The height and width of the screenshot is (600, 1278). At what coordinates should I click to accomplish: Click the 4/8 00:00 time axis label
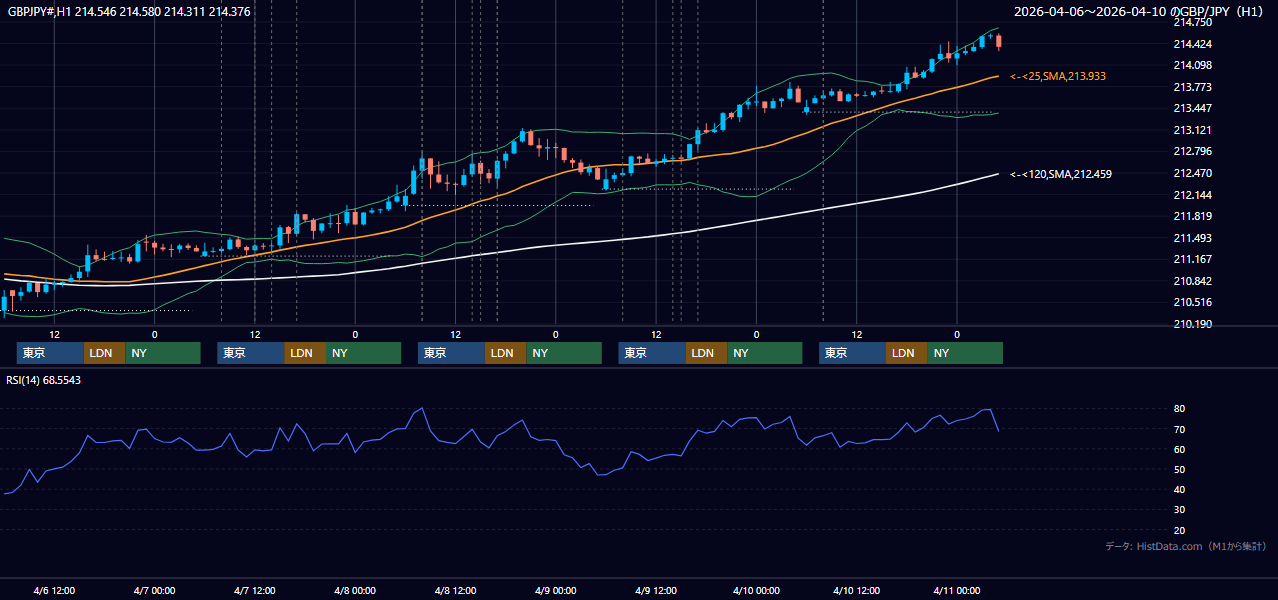355,590
